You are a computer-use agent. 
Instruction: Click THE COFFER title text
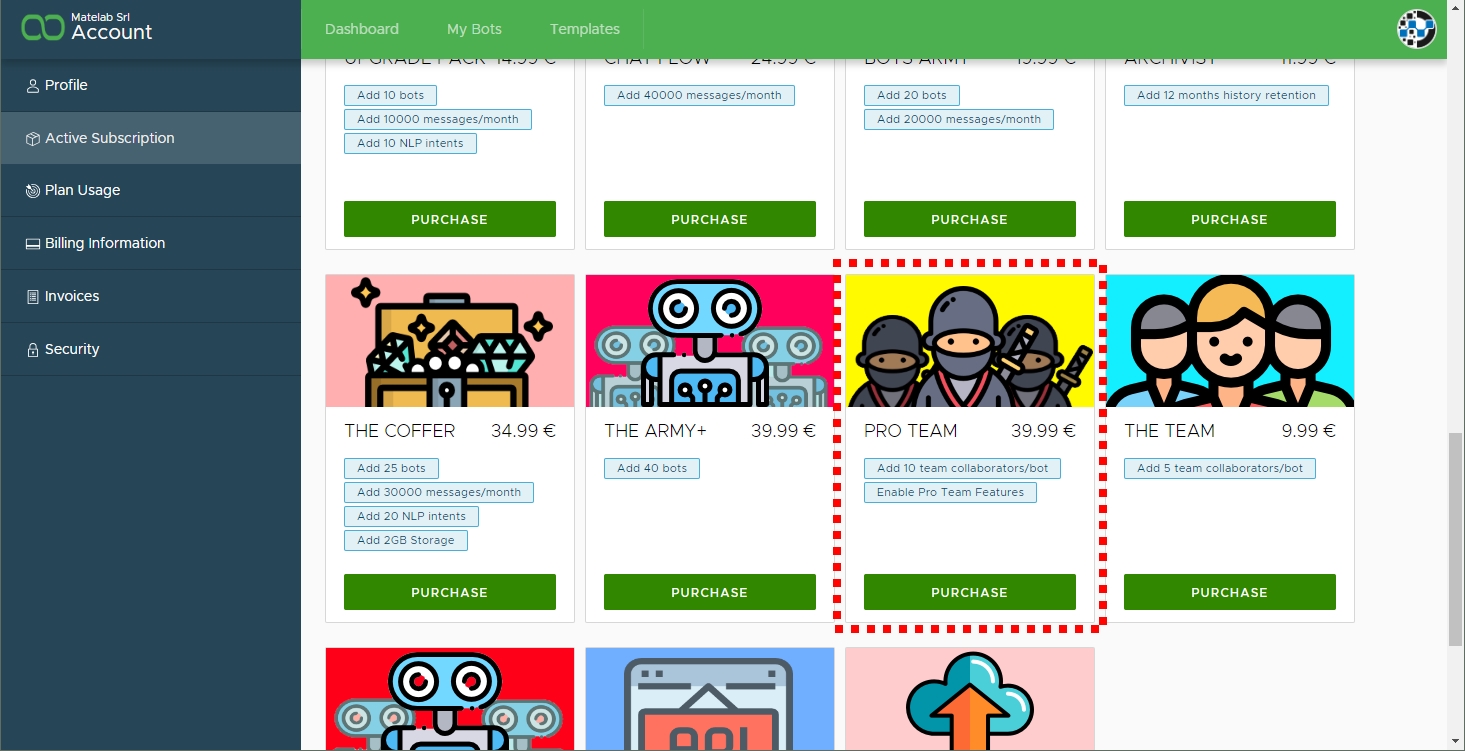(400, 431)
